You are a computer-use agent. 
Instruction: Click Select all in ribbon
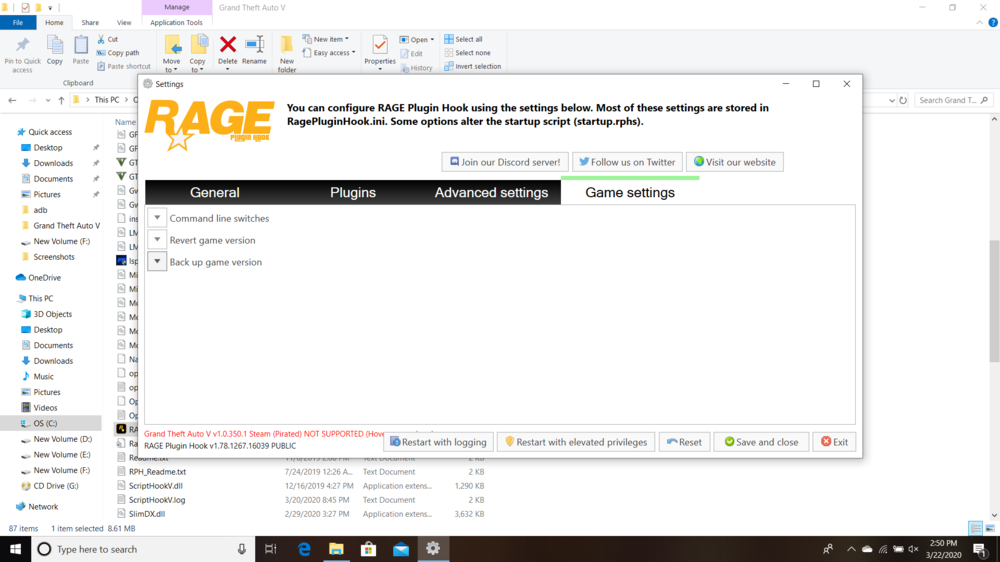click(x=464, y=39)
